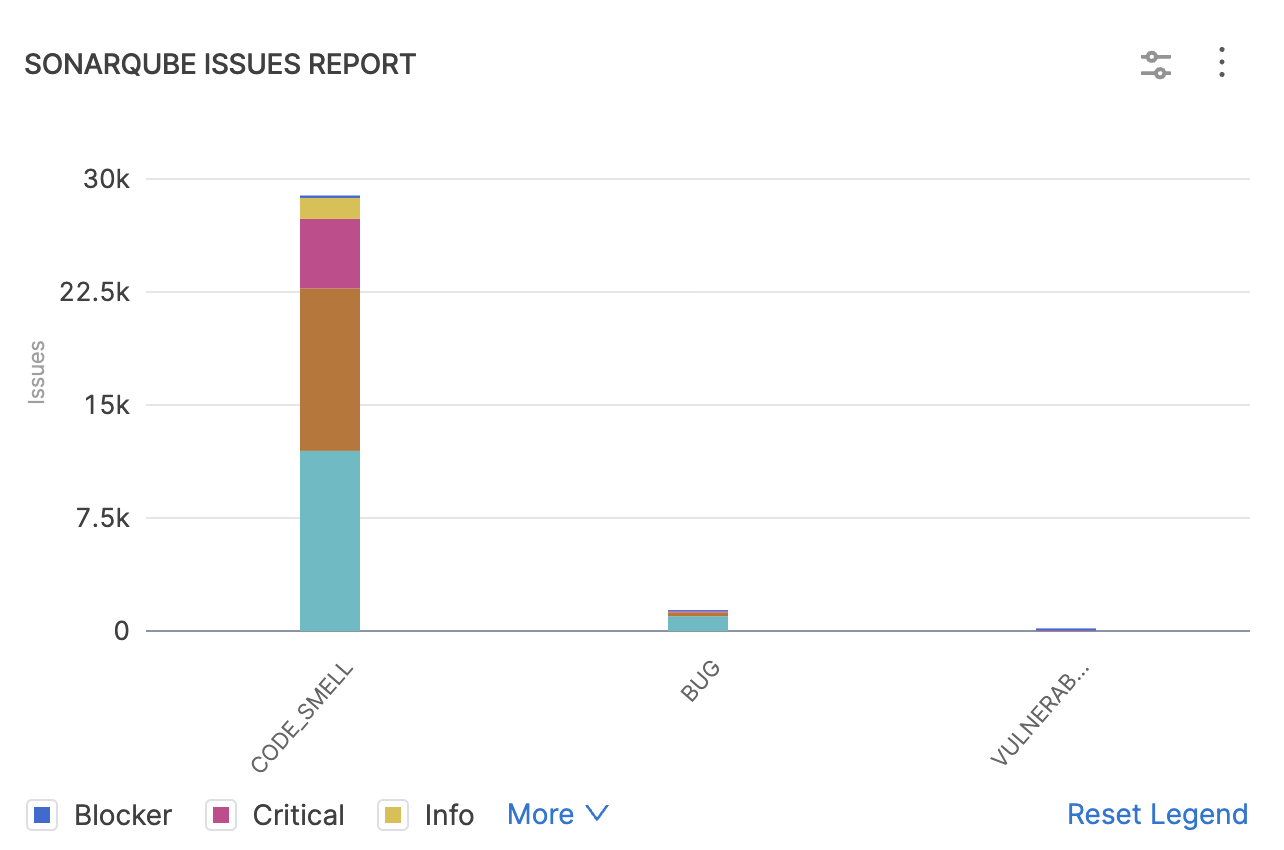1284x850 pixels.
Task: Open the widget filter settings sliders icon
Action: pos(1156,65)
